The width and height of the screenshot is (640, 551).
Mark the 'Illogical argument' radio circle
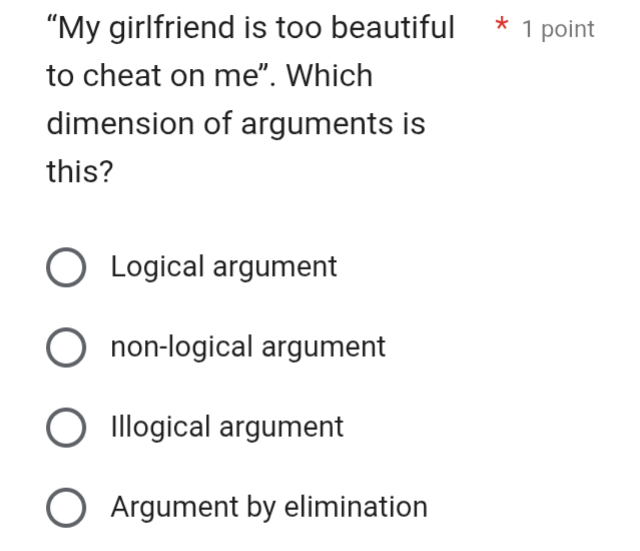point(66,427)
